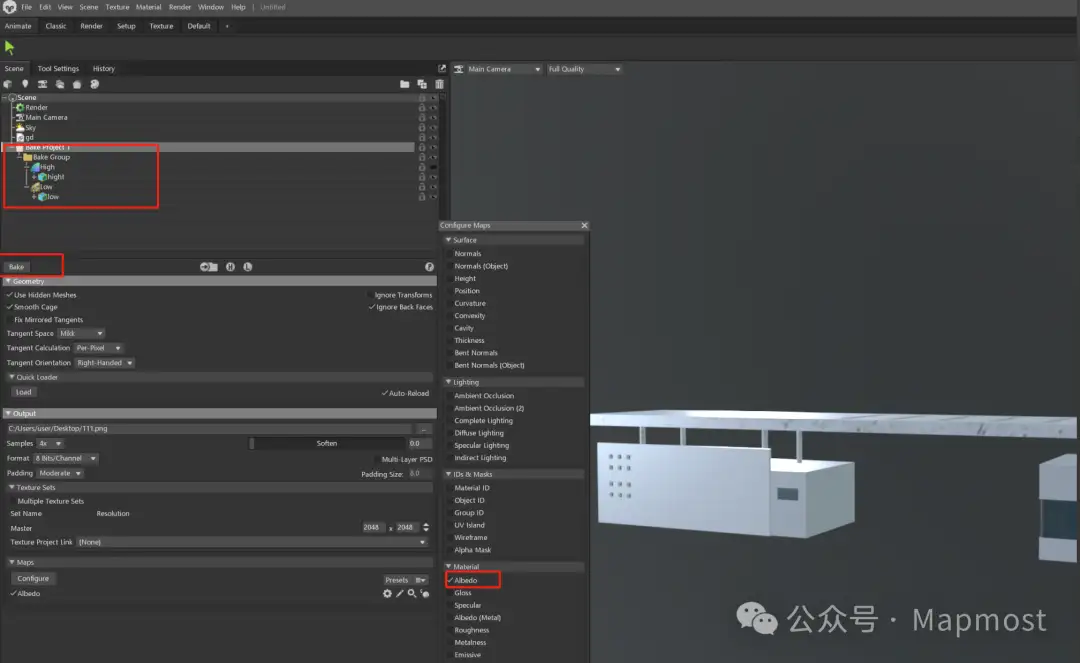Image resolution: width=1080 pixels, height=663 pixels.
Task: Toggle Auto-Reload checkbox
Action: point(384,393)
